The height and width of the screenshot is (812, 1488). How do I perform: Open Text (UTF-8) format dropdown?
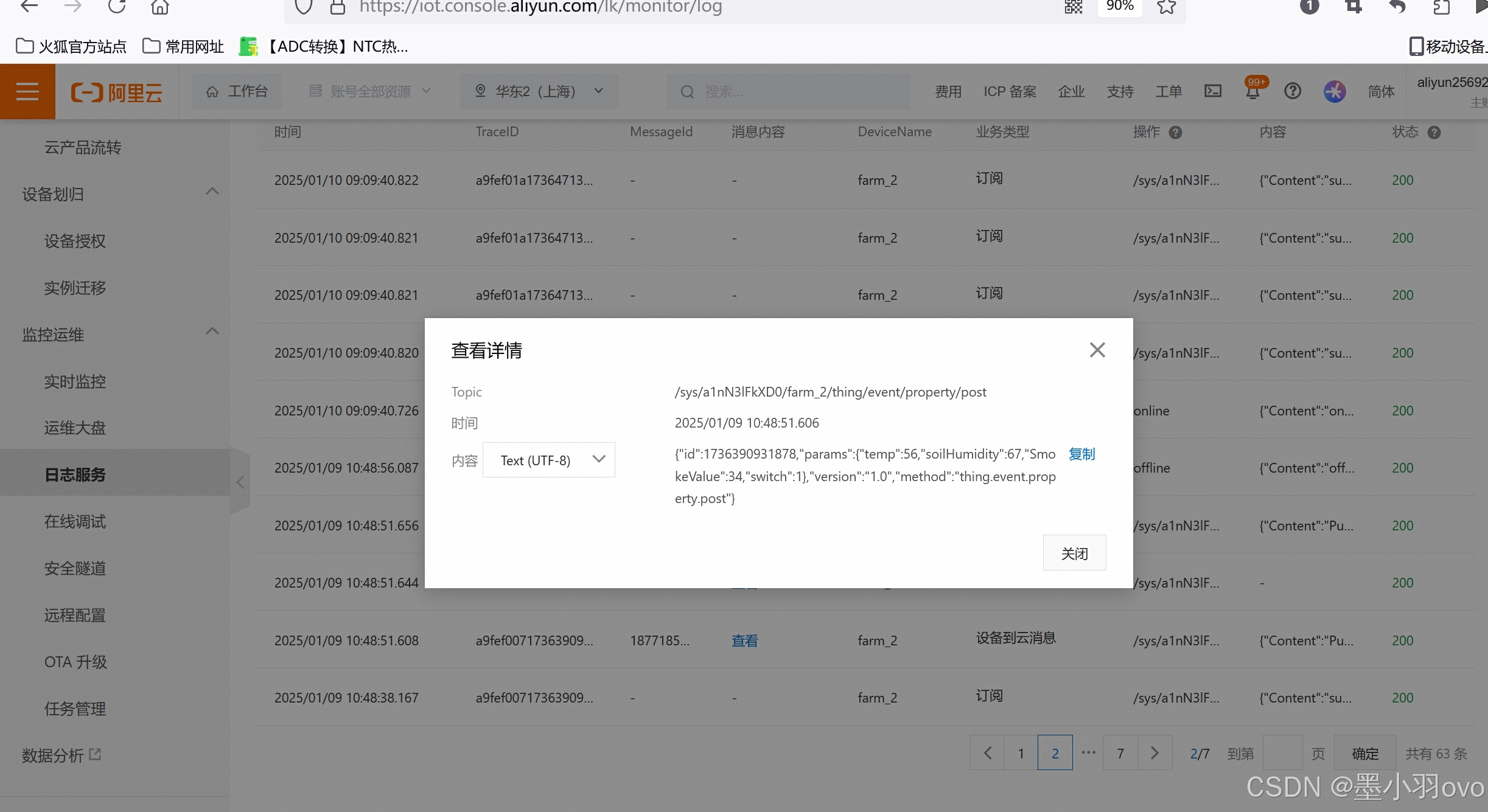548,460
